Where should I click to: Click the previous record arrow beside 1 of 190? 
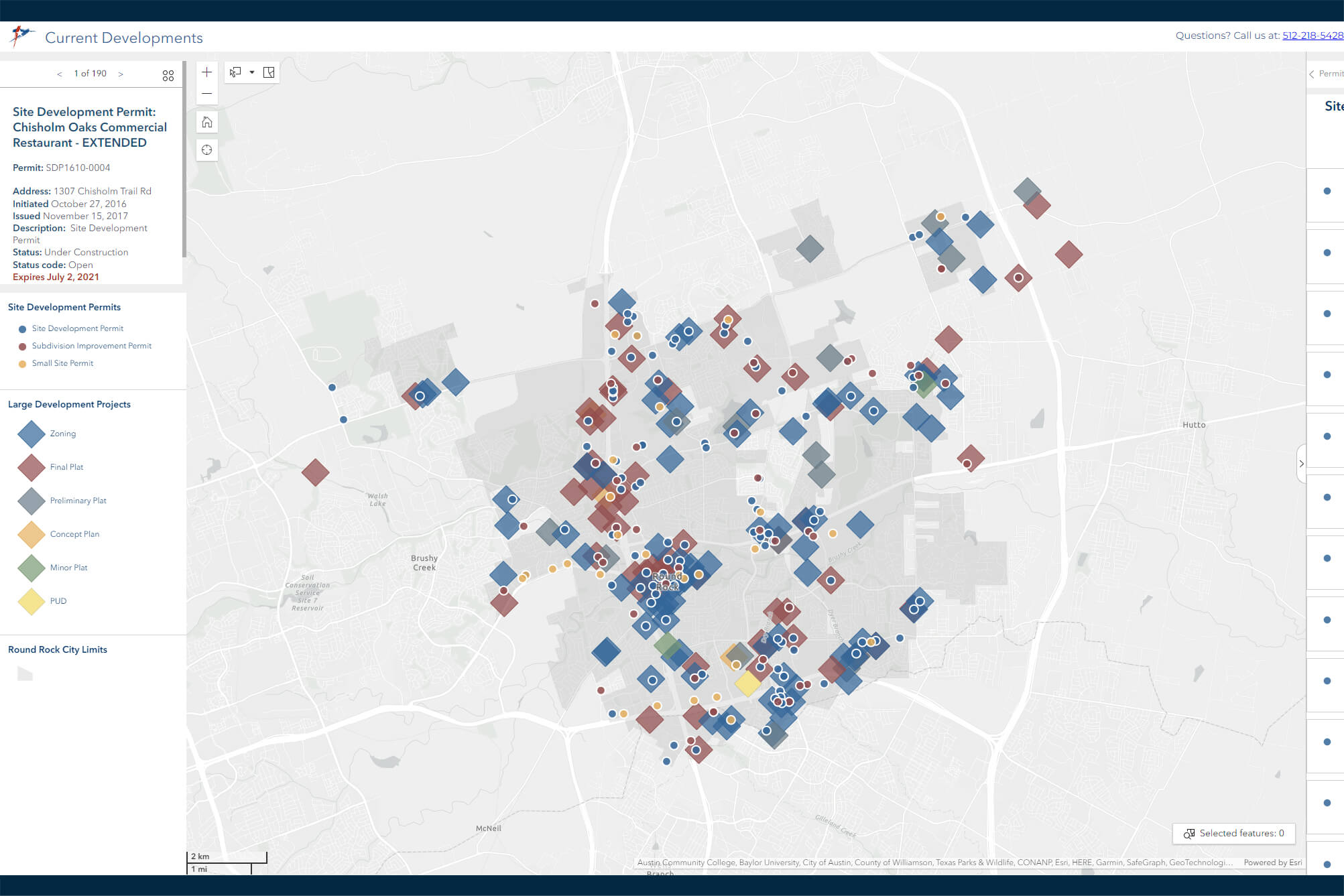(60, 74)
